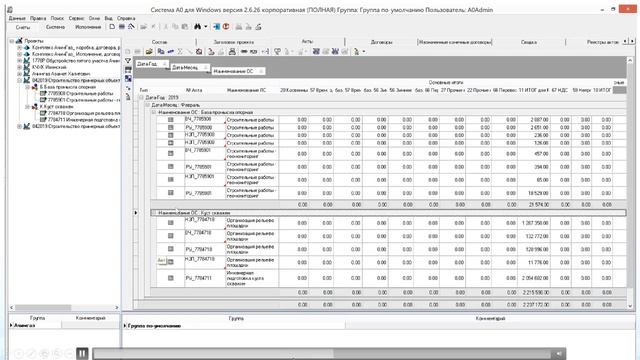This screenshot has width=640, height=360.
Task: Click the tree structure icon in top toolbar
Action: coord(131,27)
